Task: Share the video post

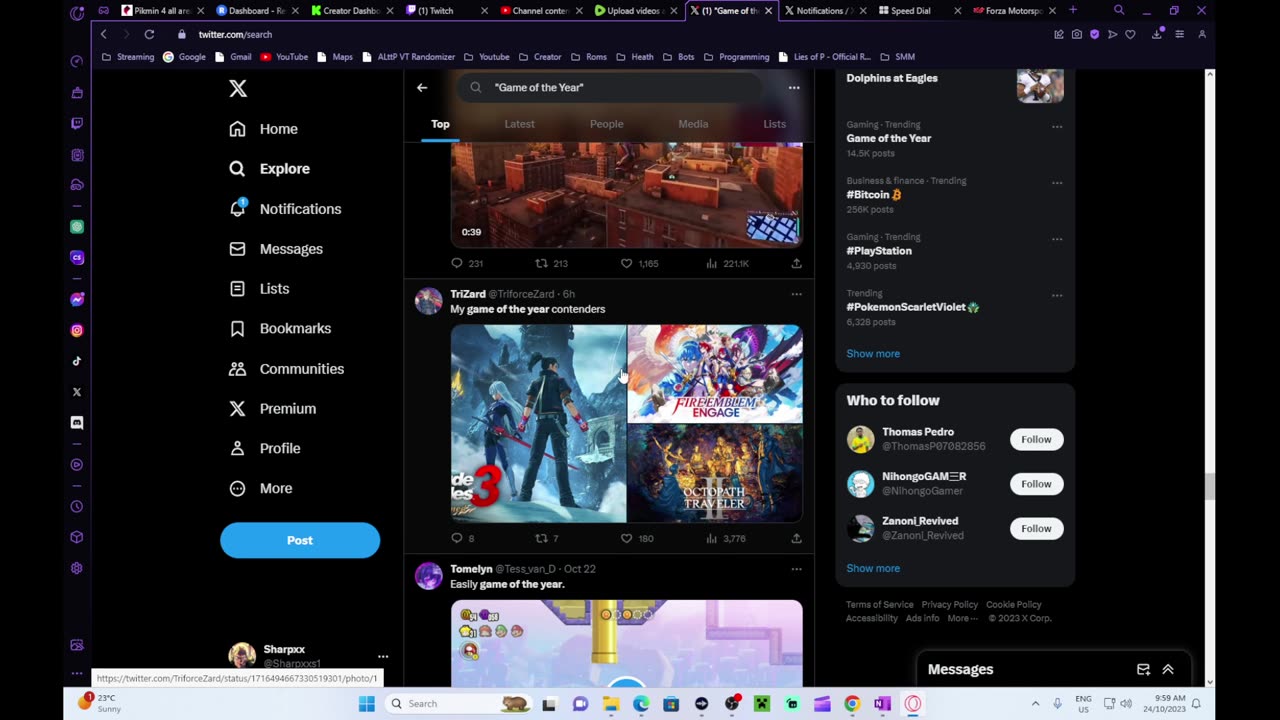Action: click(x=796, y=263)
